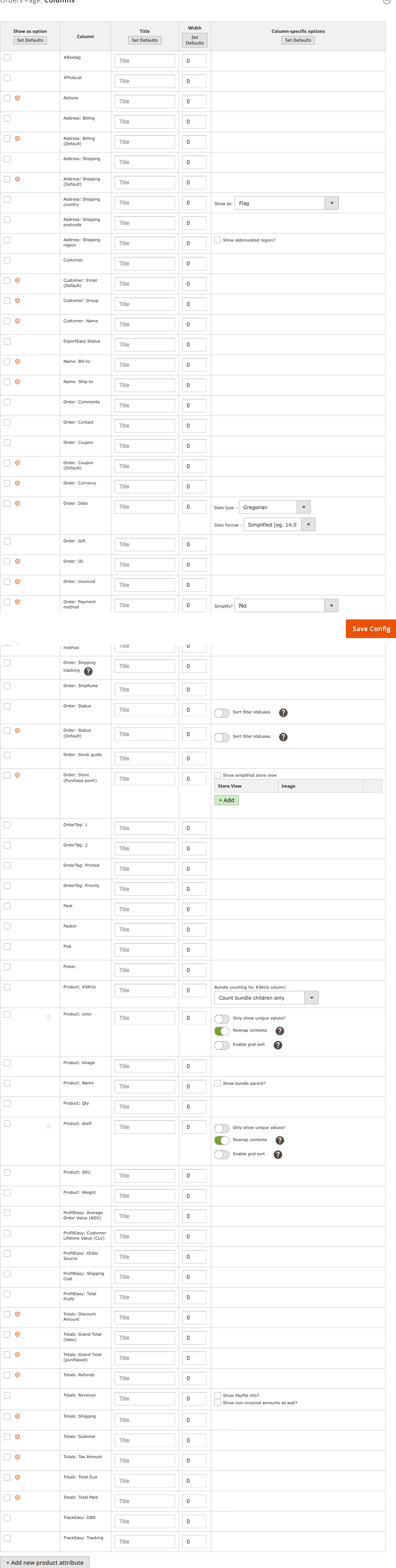Image resolution: width=396 pixels, height=1568 pixels.
Task: Click the Title field for #PickList
Action: pyautogui.click(x=145, y=81)
